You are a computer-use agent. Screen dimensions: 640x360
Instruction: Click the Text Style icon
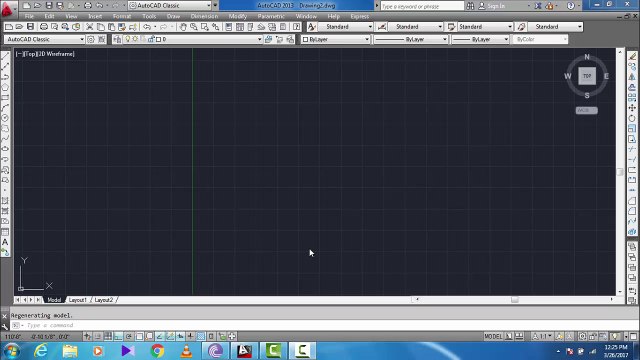tap(311, 27)
